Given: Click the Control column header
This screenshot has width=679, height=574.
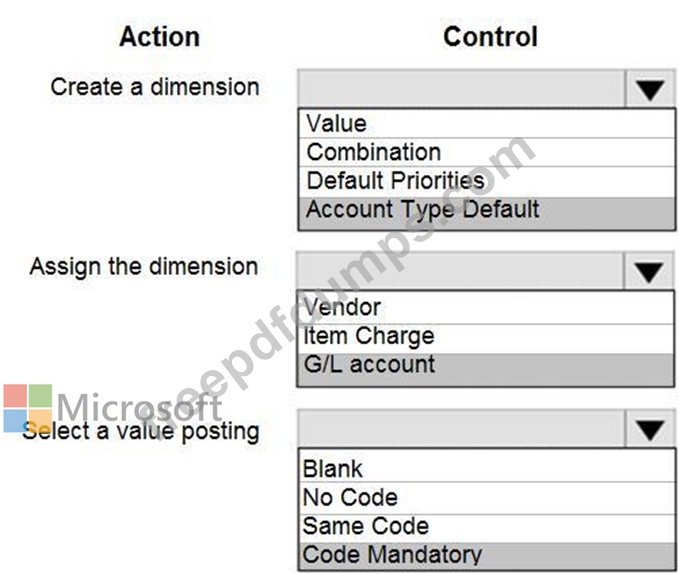Looking at the screenshot, I should coord(490,37).
